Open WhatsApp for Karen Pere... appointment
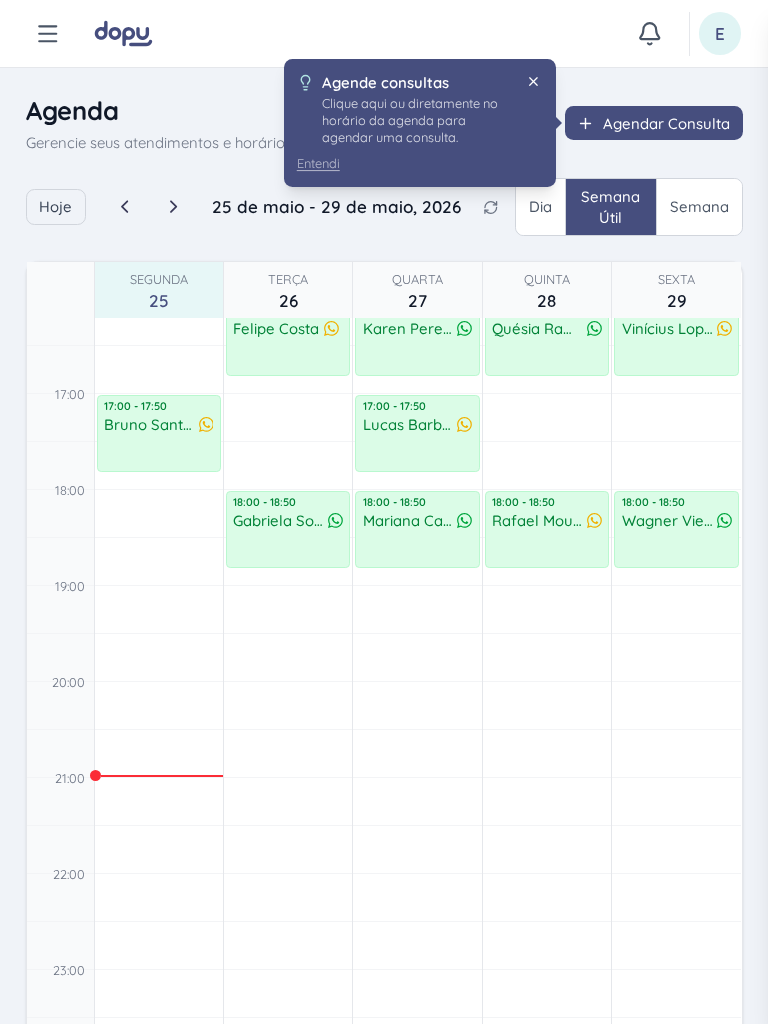The width and height of the screenshot is (768, 1024). click(x=464, y=328)
